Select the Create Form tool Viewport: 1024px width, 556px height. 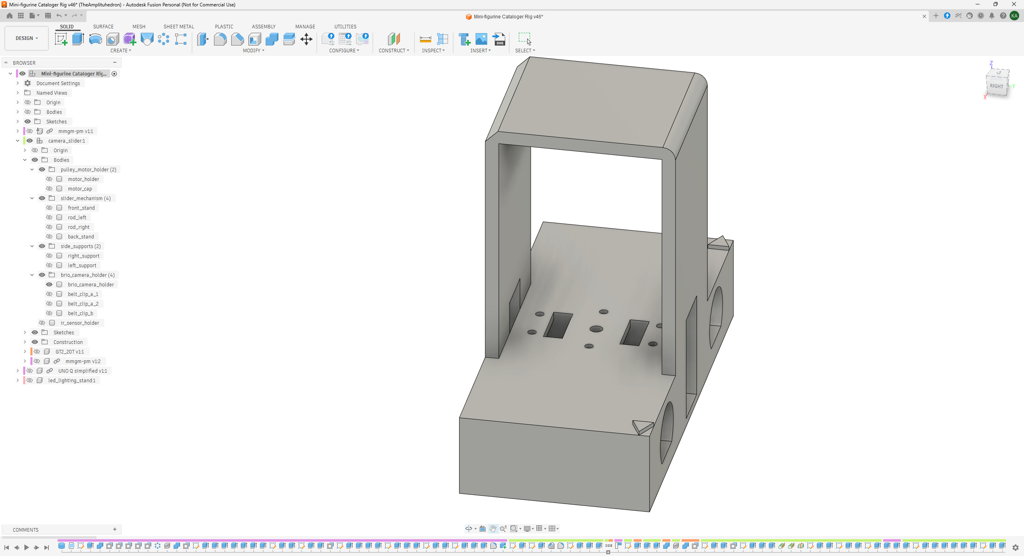tap(129, 39)
